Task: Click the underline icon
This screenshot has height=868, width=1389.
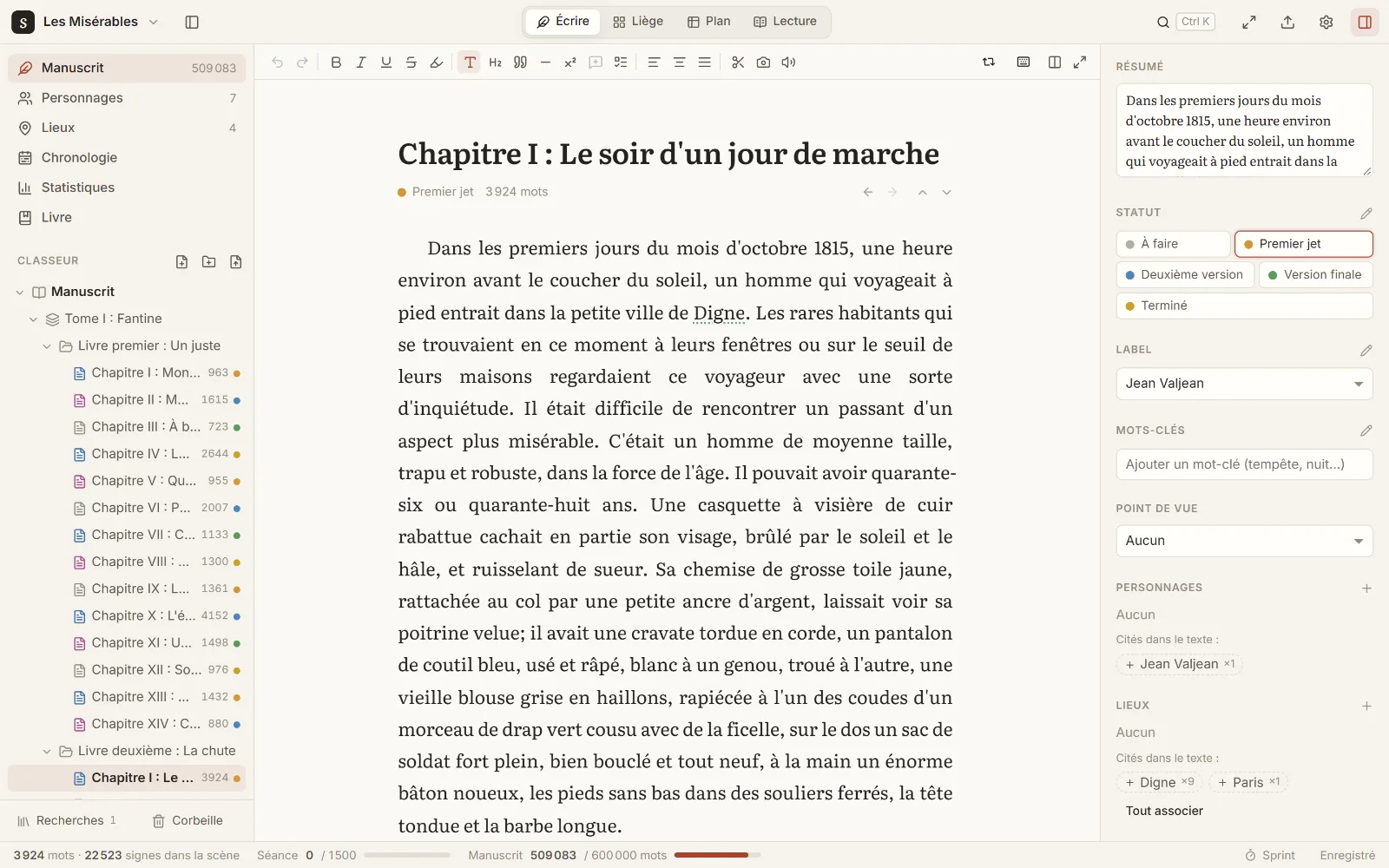Action: tap(386, 62)
